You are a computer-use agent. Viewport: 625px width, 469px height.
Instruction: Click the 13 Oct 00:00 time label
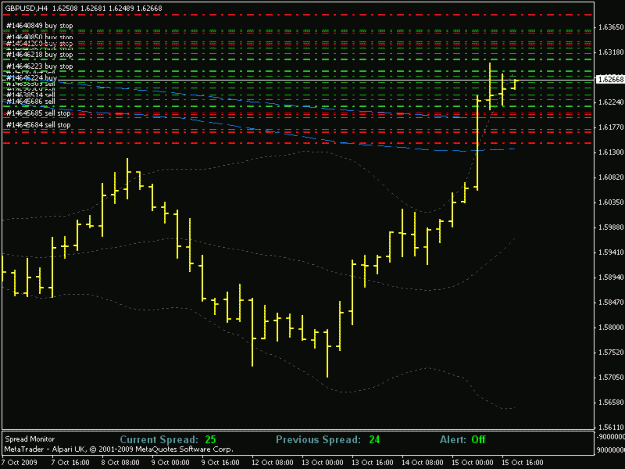click(x=322, y=463)
